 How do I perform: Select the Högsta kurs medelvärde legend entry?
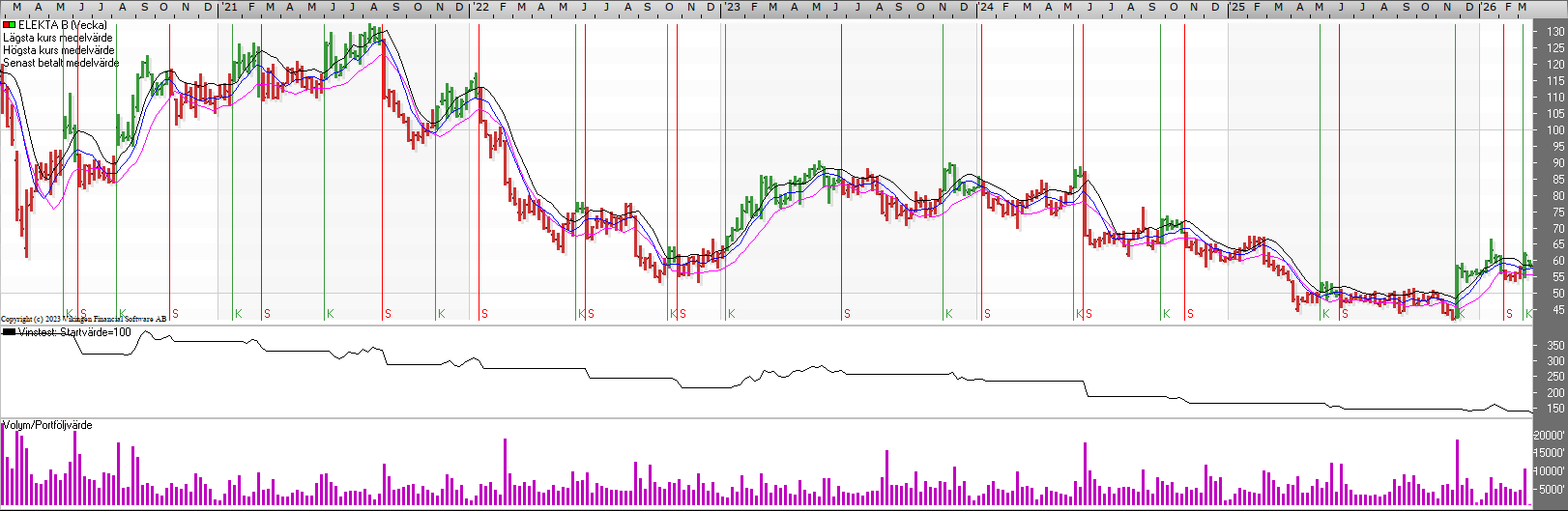click(59, 50)
